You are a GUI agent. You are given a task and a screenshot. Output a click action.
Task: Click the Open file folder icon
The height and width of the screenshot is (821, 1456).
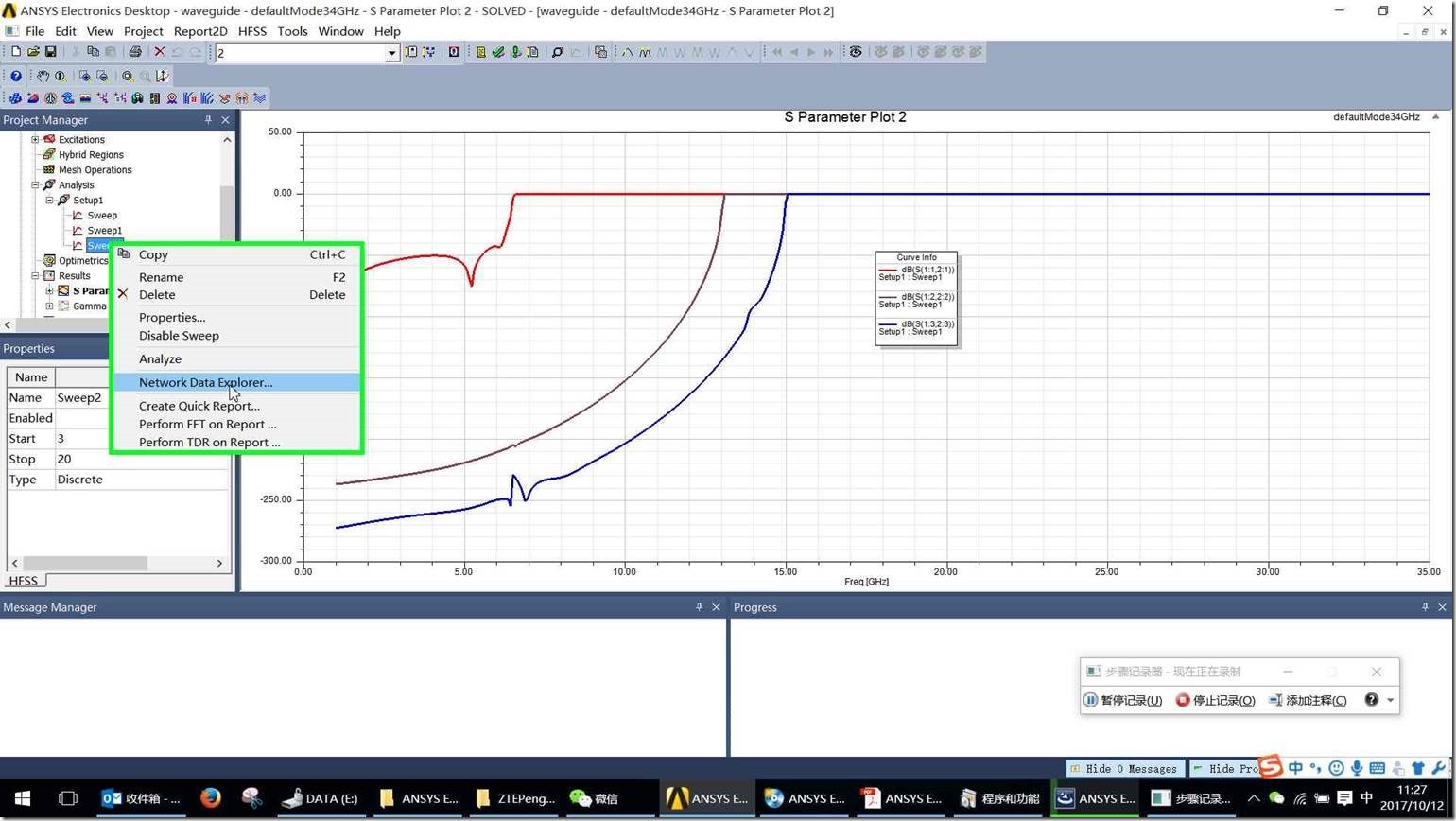tap(33, 52)
